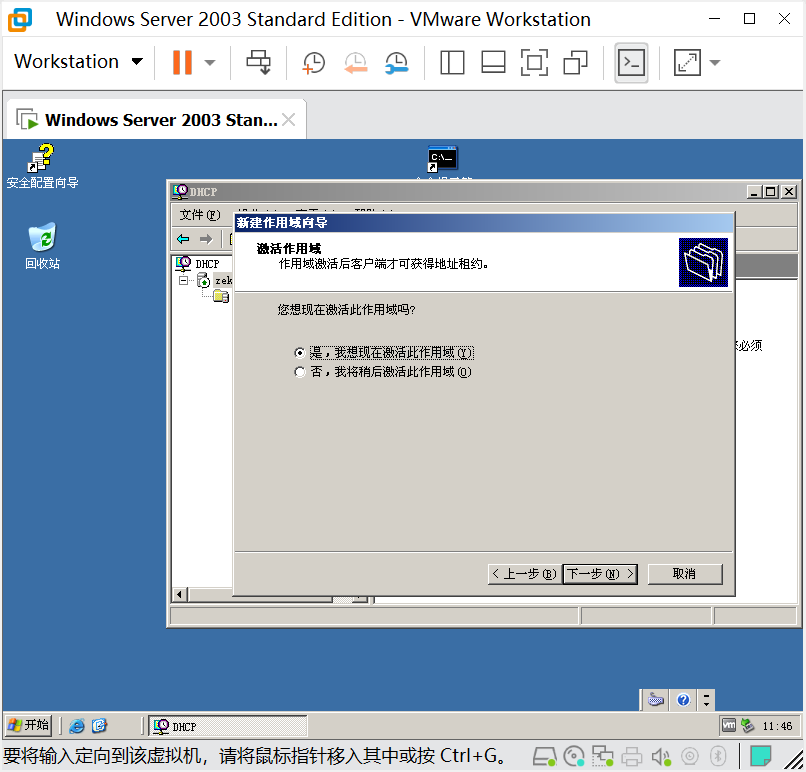Toggle the library sidebar view

click(x=452, y=63)
